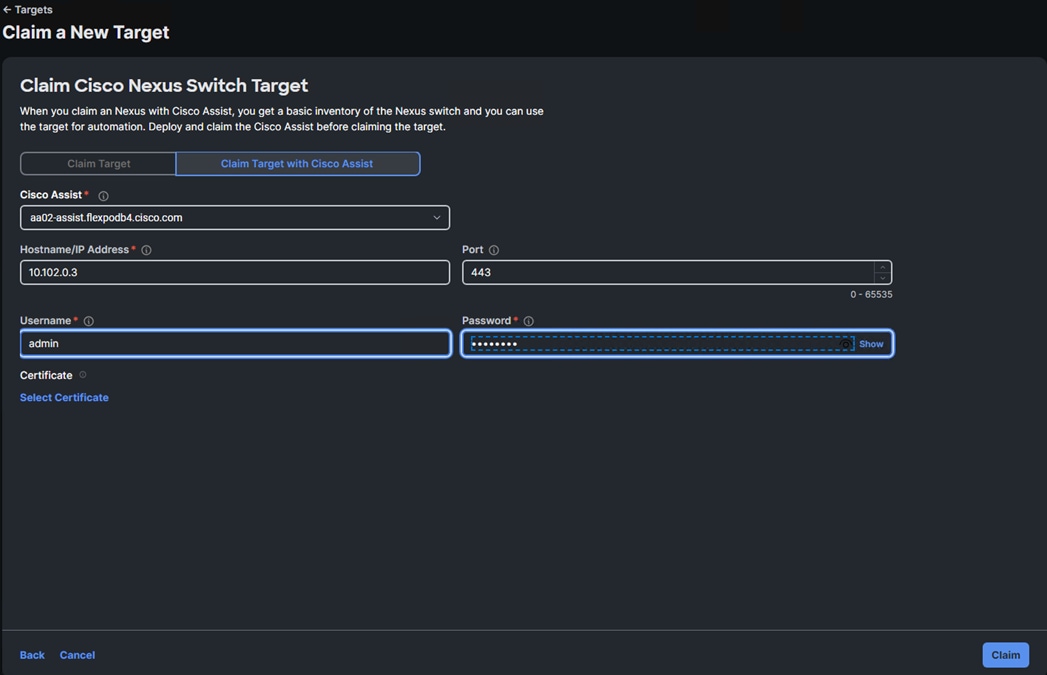The image size is (1047, 675).
Task: Focus the Hostname/IP Address field
Action: point(234,272)
